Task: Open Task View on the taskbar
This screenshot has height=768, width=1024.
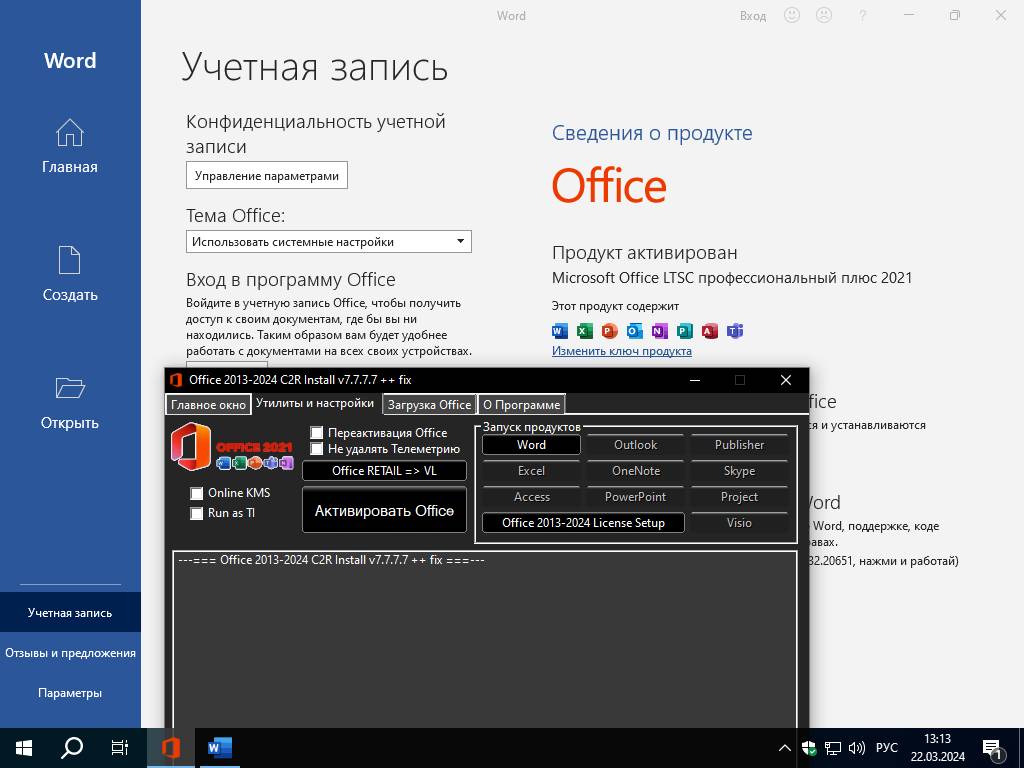Action: [120, 748]
